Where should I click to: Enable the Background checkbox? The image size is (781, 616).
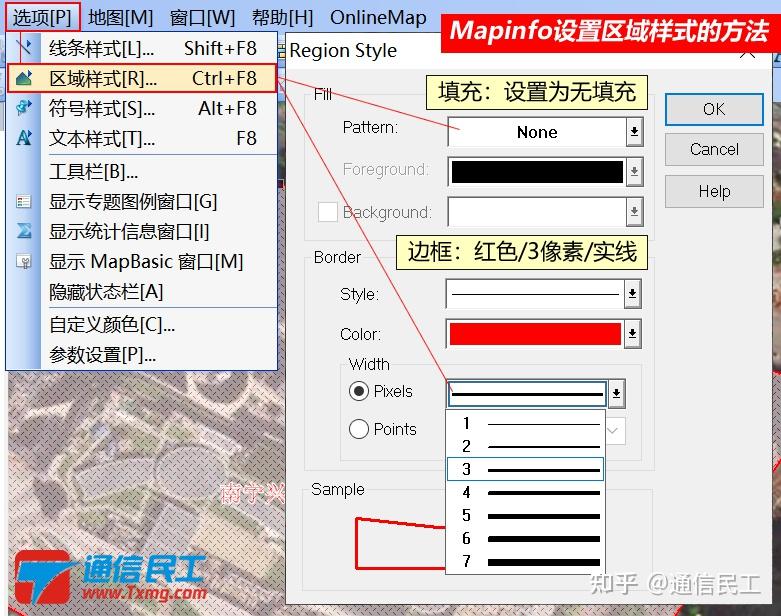(327, 212)
